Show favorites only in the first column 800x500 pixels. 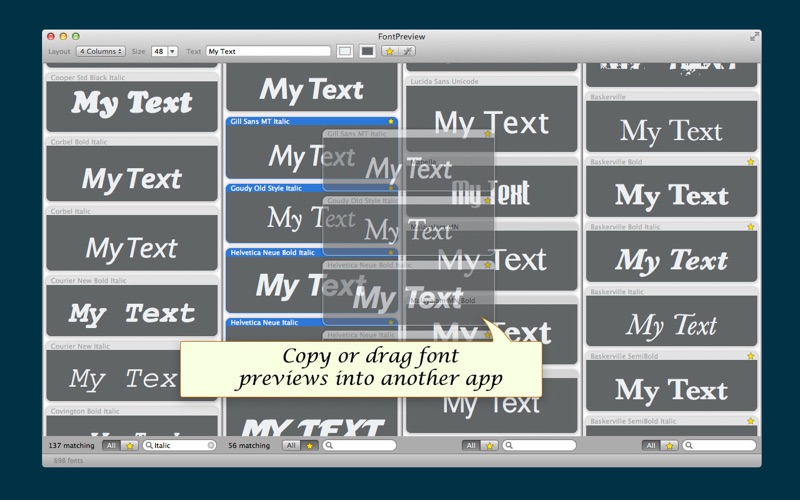130,445
